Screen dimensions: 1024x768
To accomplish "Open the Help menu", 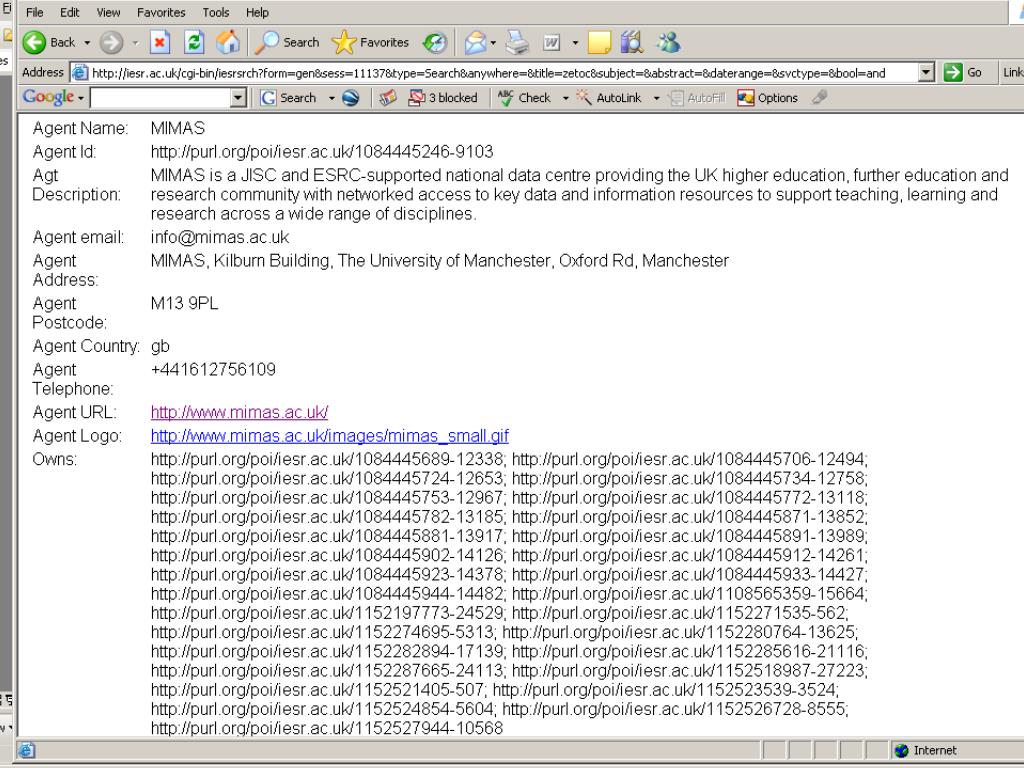I will 257,12.
